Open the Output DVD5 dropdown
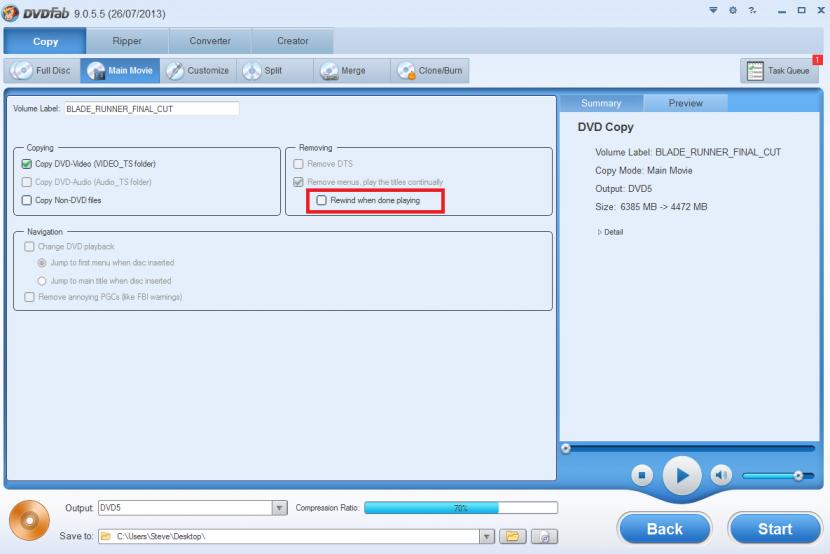The image size is (830, 554). (x=279, y=508)
